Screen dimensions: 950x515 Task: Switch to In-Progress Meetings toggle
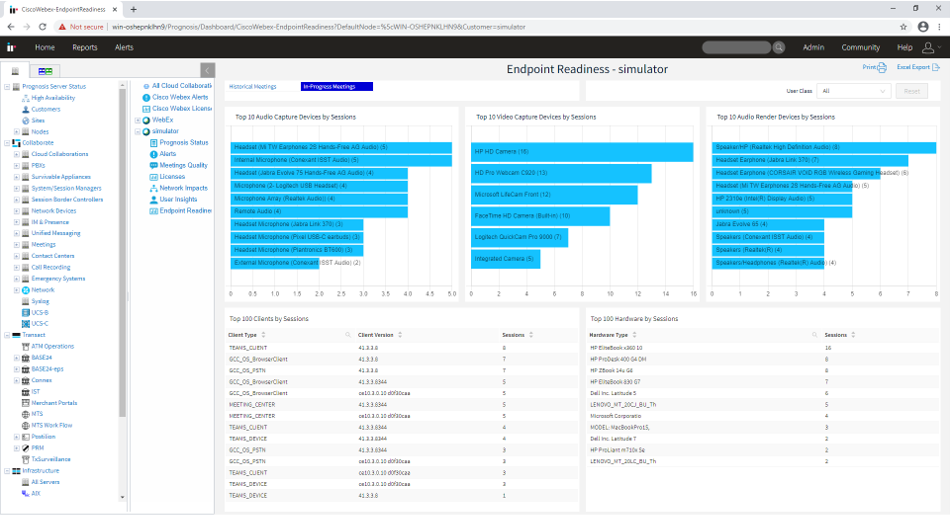(336, 87)
